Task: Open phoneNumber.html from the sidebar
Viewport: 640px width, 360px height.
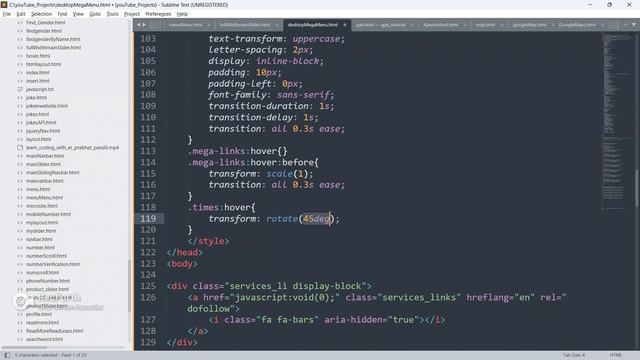Action: (x=48, y=281)
